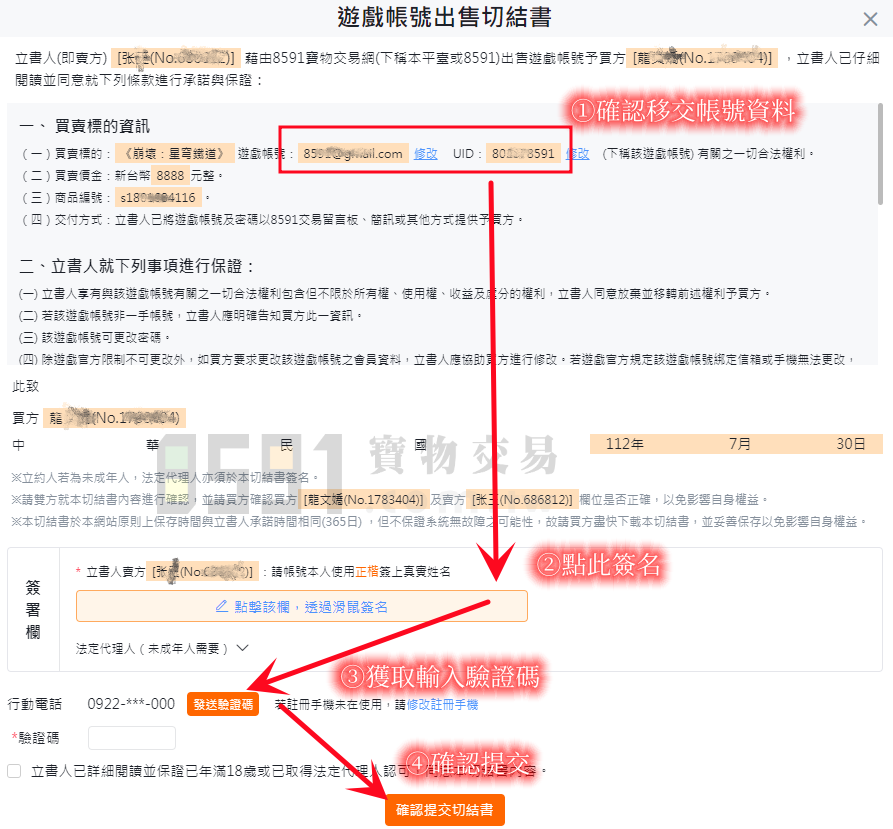Click heading 二、立書人就下列事項進行保證
Screen dimensions: 893x829
point(136,266)
